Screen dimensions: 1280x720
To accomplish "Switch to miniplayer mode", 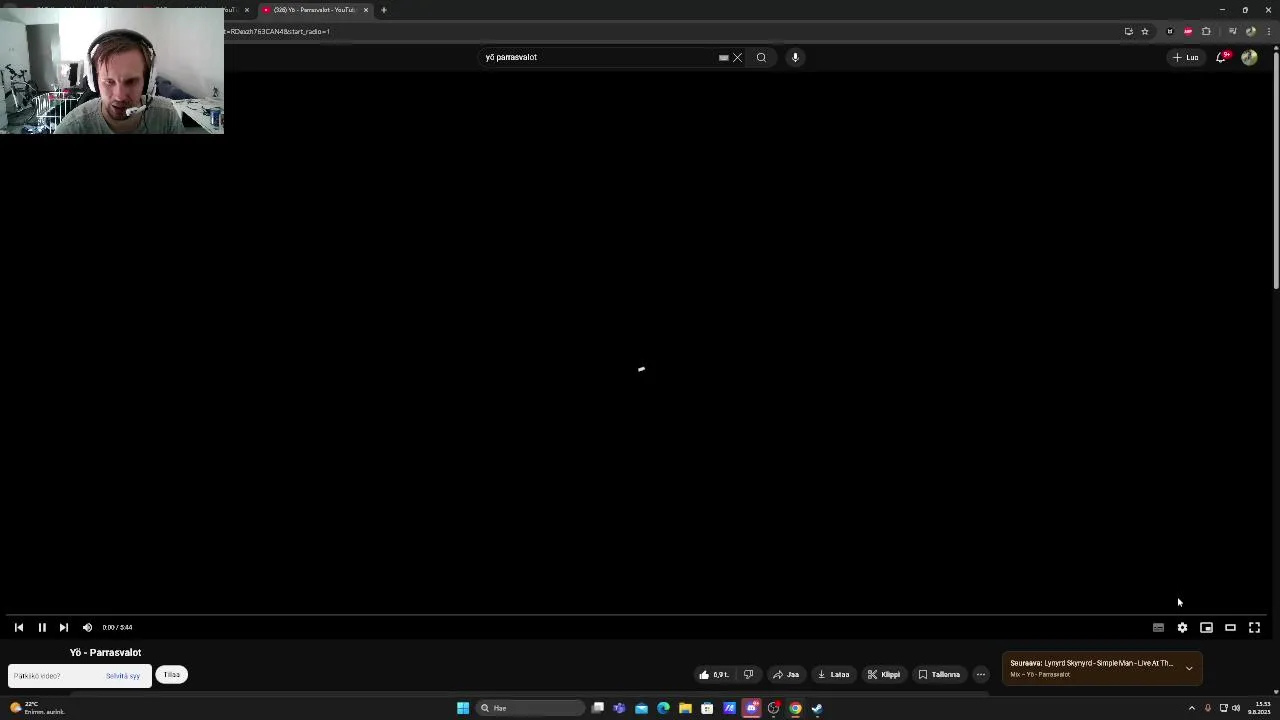I will click(1206, 627).
